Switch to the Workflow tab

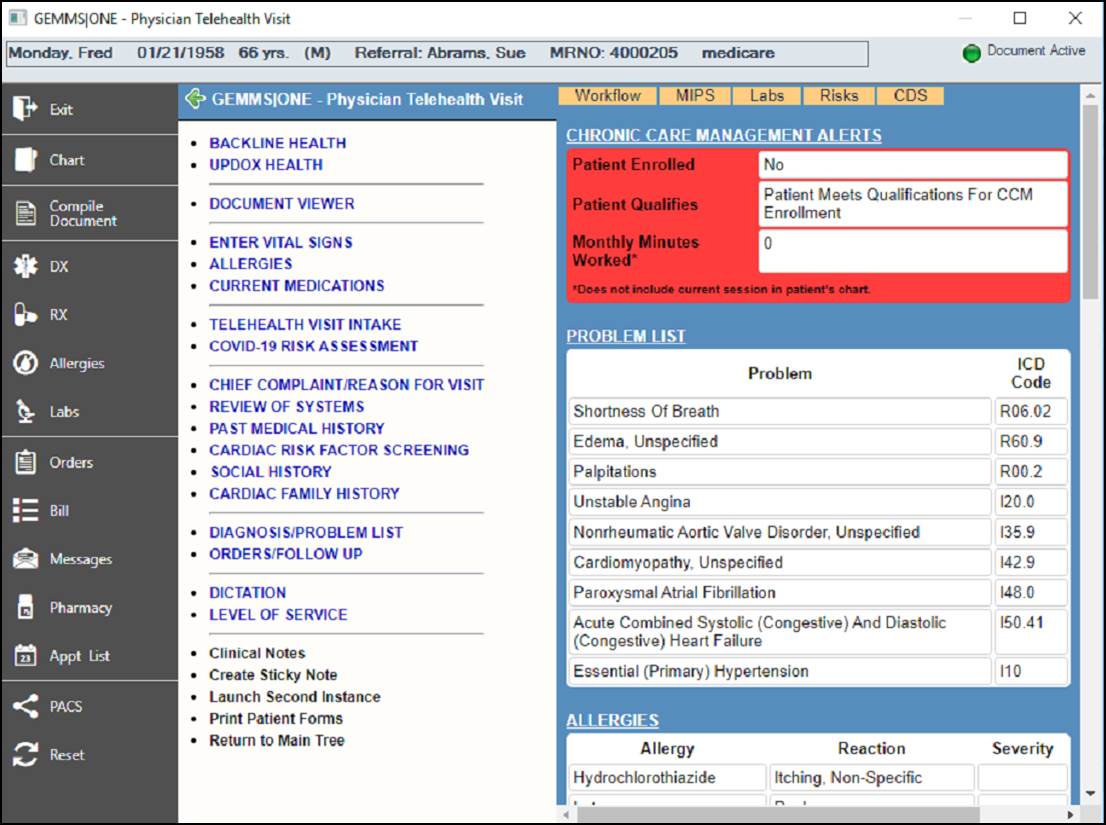tap(608, 96)
